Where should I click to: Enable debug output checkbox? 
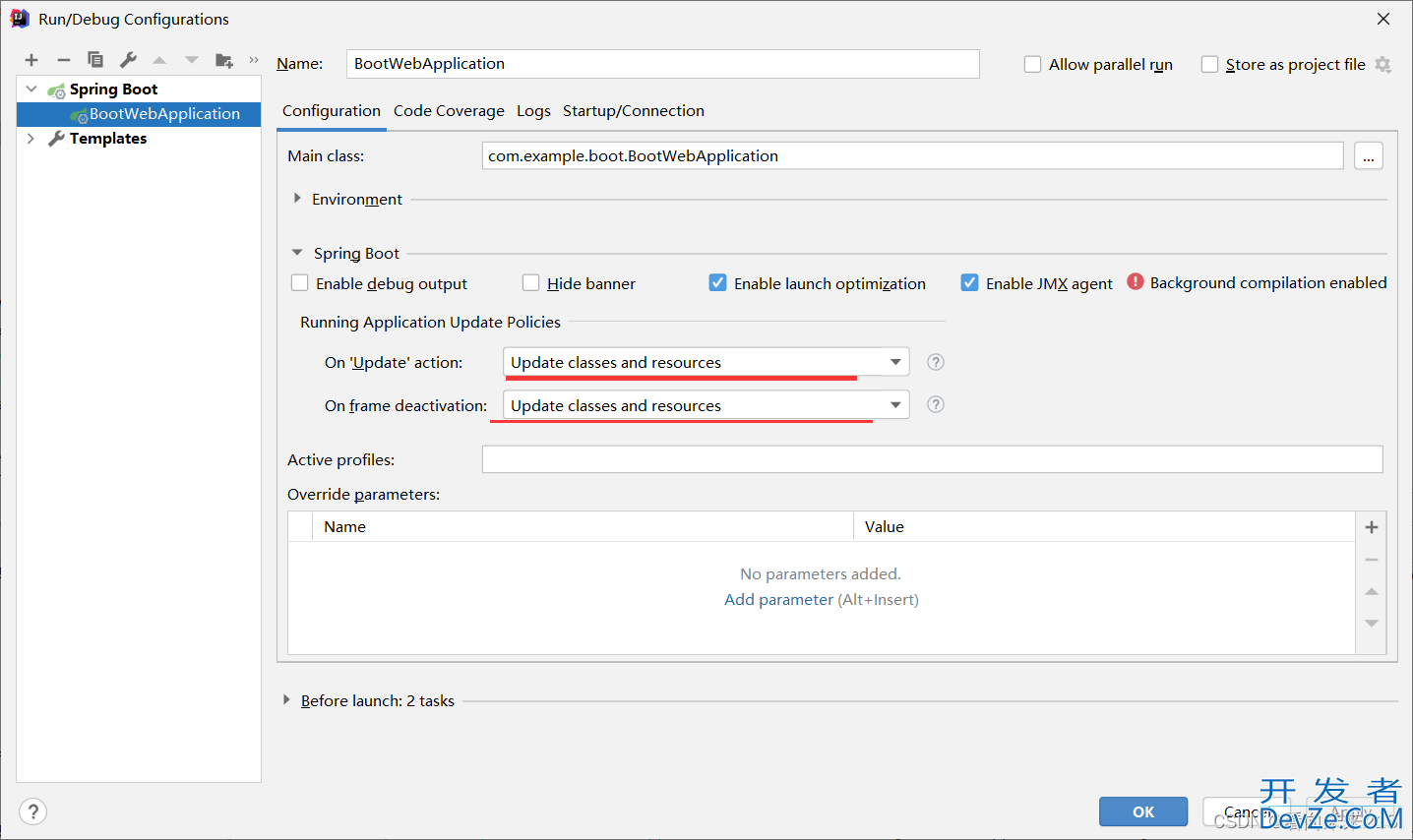tap(300, 283)
